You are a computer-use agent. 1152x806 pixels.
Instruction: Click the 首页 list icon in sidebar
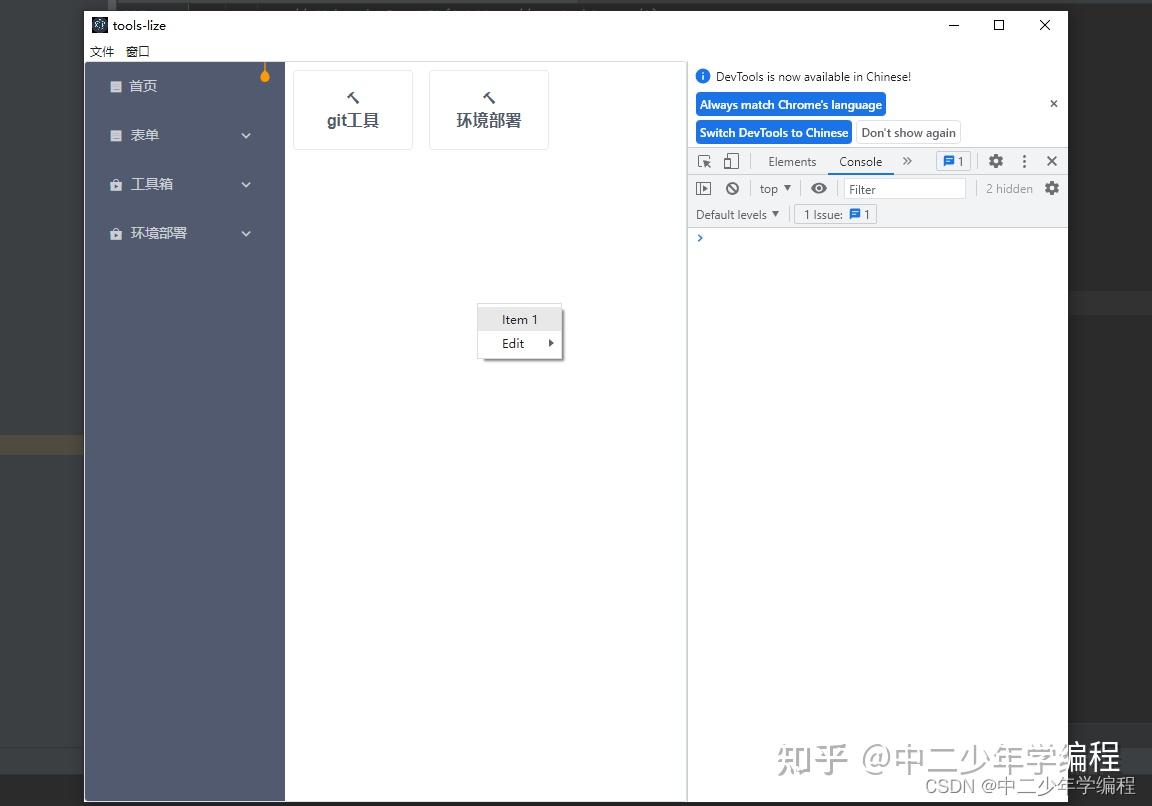click(115, 87)
